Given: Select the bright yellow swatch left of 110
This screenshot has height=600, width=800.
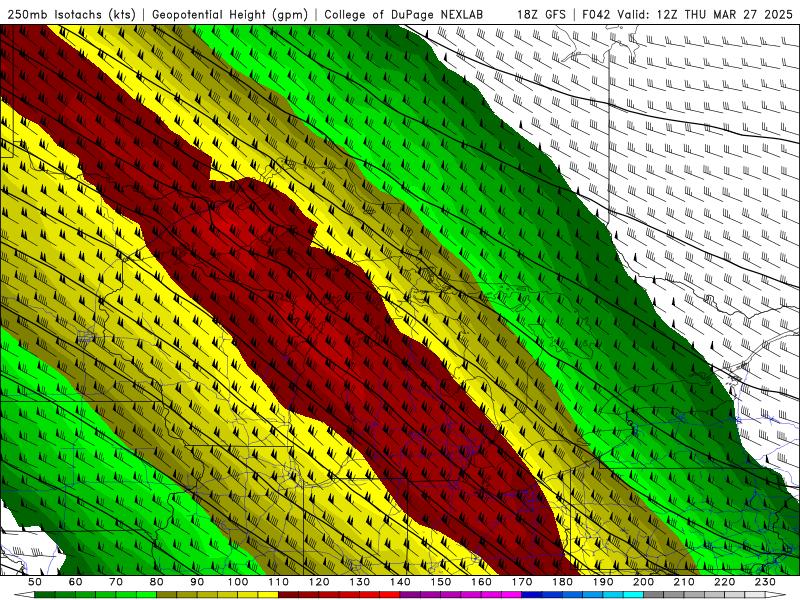Looking at the screenshot, I should (268, 594).
